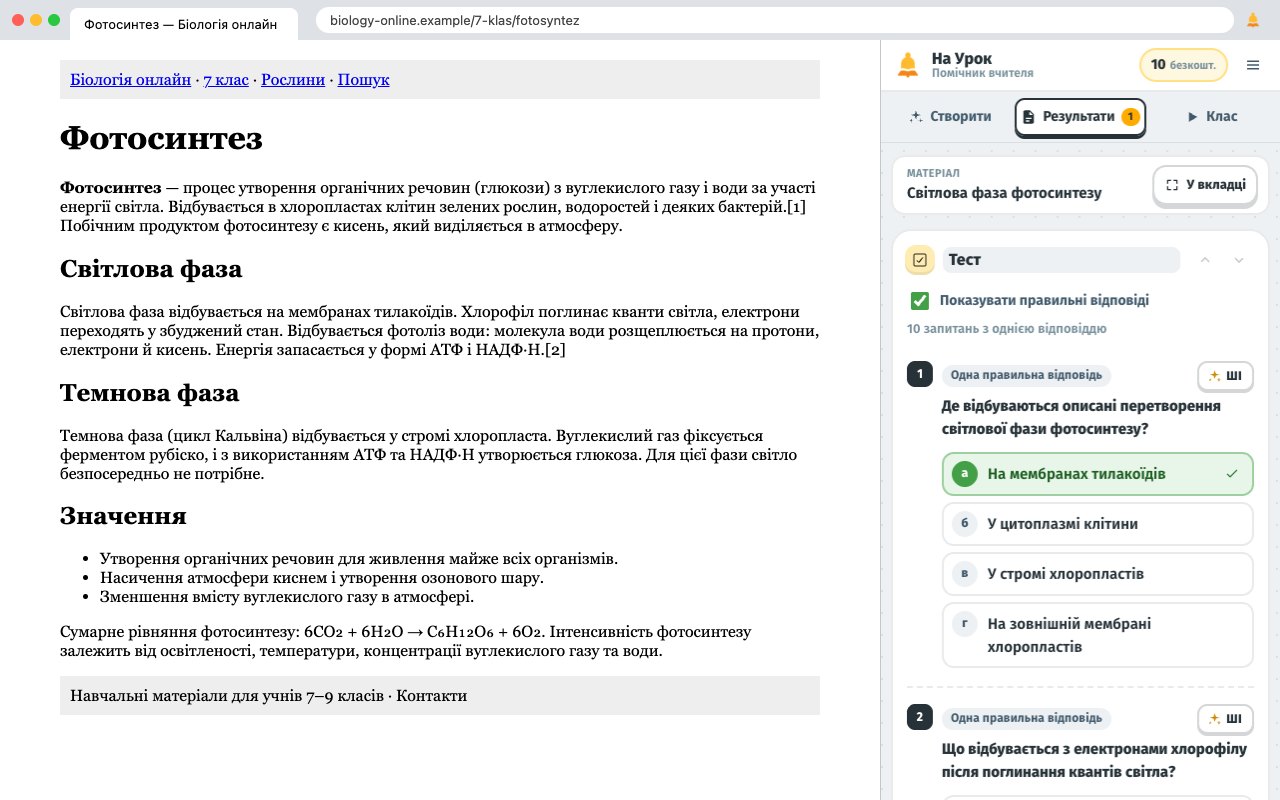Click the question 2 number badge

(x=920, y=717)
